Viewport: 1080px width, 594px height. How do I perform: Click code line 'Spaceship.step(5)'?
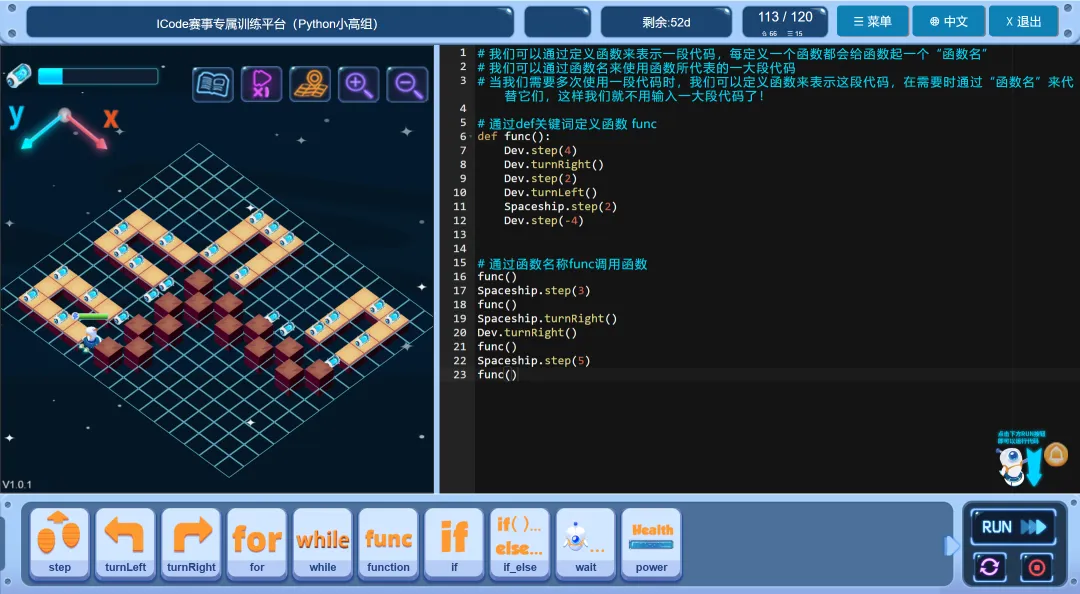534,360
